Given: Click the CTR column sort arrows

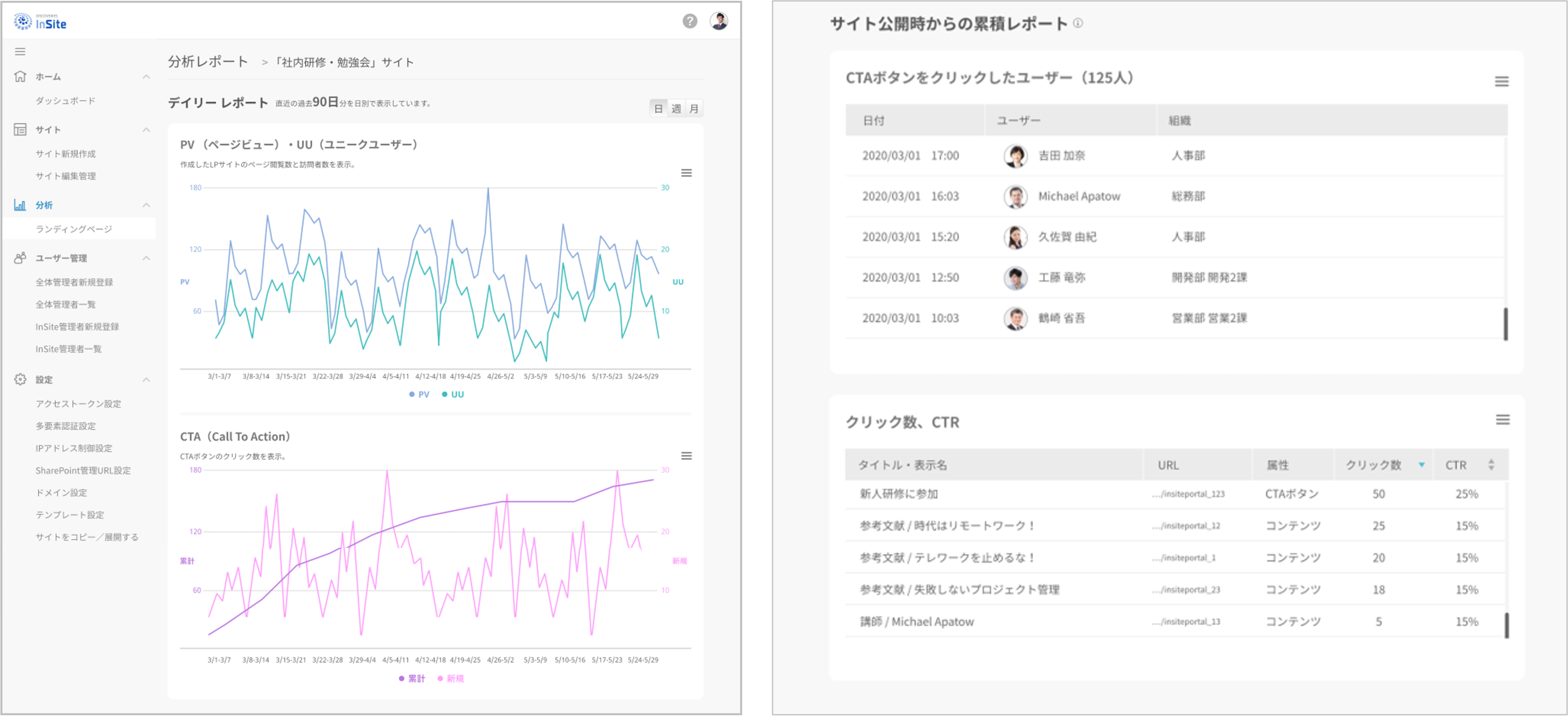Looking at the screenshot, I should click(x=1491, y=464).
